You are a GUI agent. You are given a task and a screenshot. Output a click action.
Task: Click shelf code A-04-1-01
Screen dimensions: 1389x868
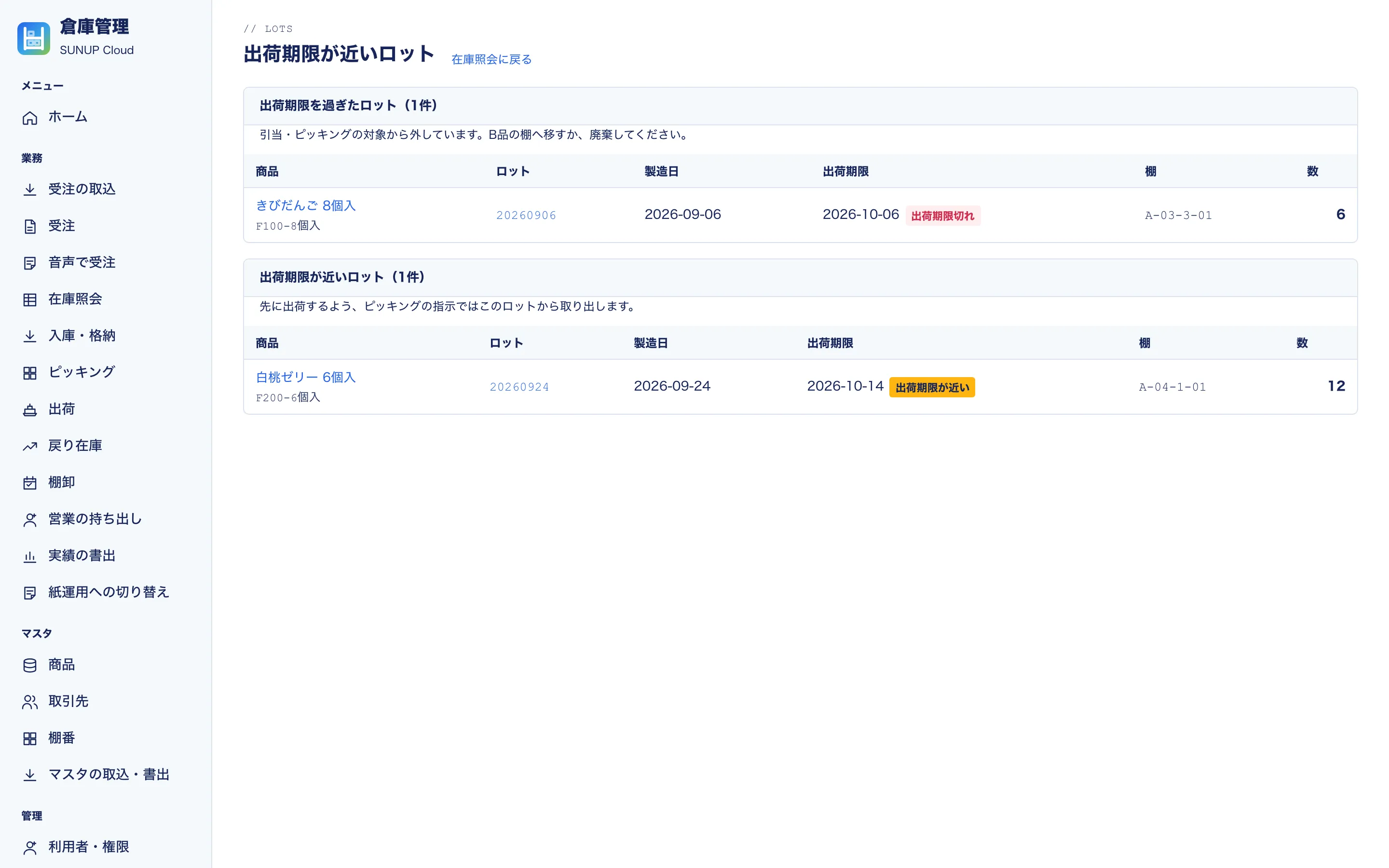1172,387
